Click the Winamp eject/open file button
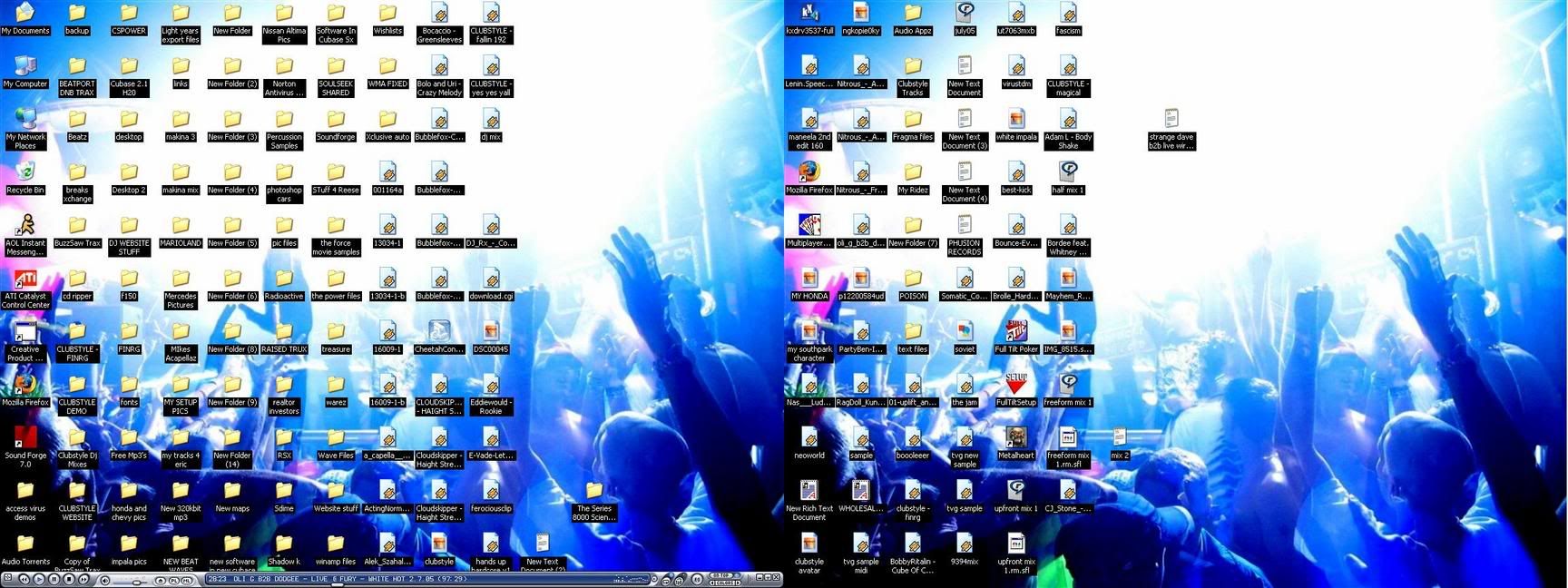The height and width of the screenshot is (588, 1568). point(160,580)
